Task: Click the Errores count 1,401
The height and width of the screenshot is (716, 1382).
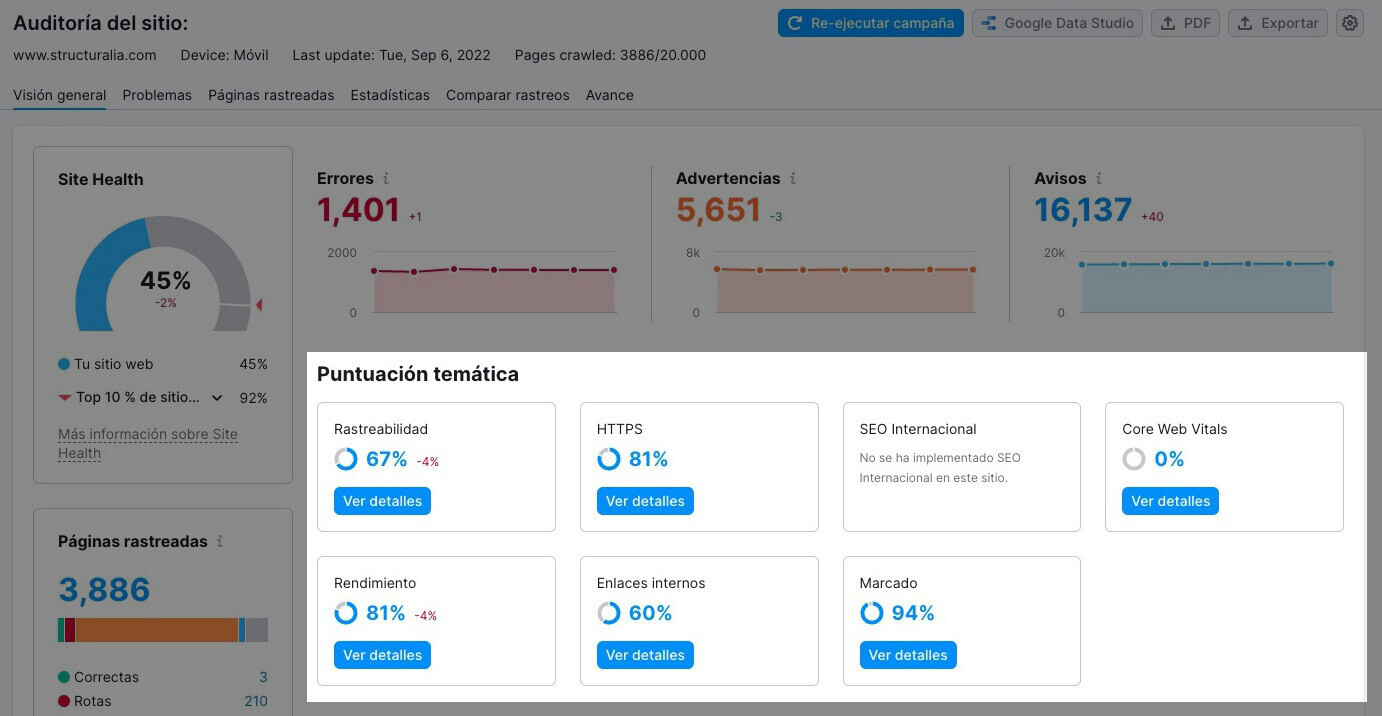Action: click(358, 210)
